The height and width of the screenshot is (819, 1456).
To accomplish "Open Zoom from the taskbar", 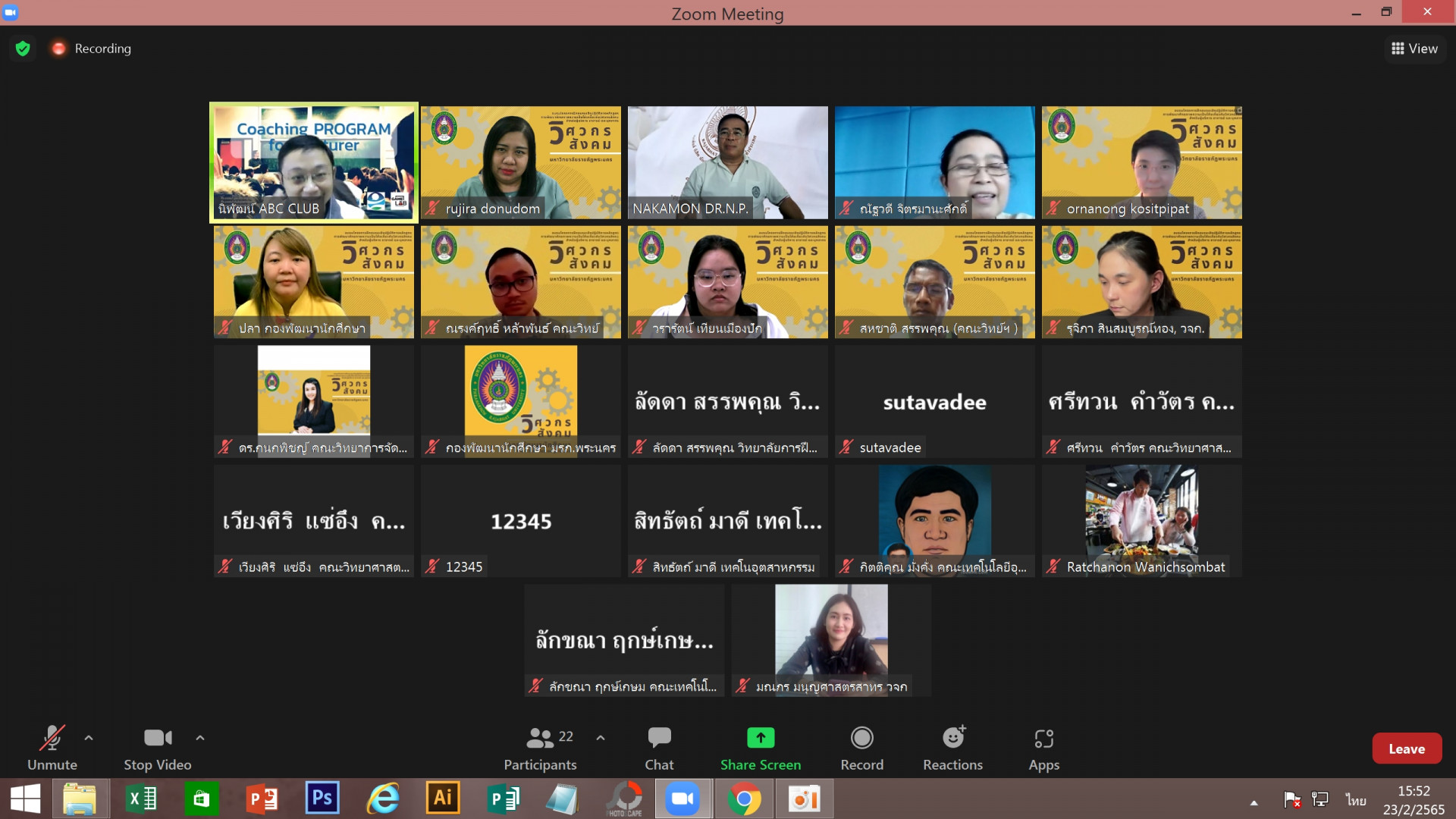I will point(682,799).
